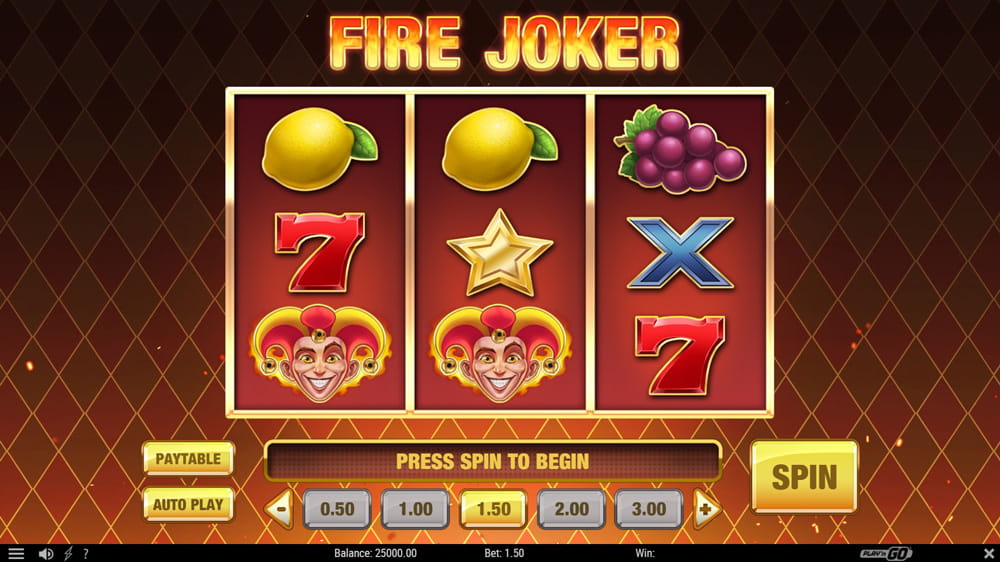The height and width of the screenshot is (562, 1000).
Task: Choose the 3.00 bet value
Action: pyautogui.click(x=649, y=509)
